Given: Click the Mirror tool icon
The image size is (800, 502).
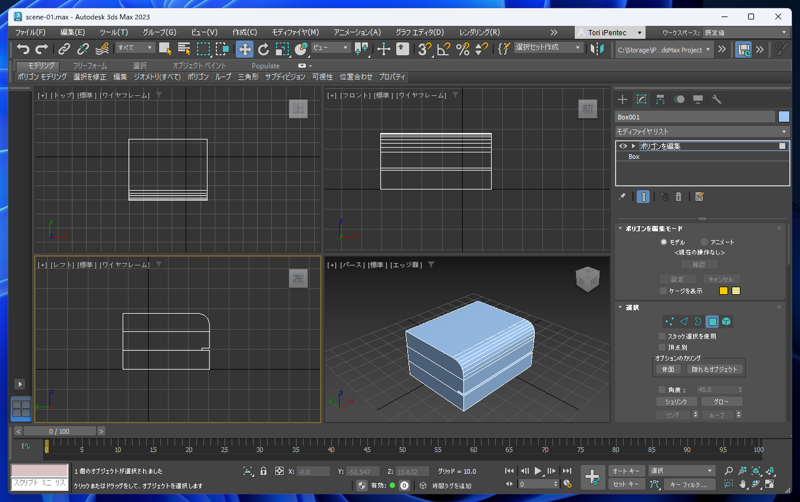Looking at the screenshot, I should click(597, 49).
